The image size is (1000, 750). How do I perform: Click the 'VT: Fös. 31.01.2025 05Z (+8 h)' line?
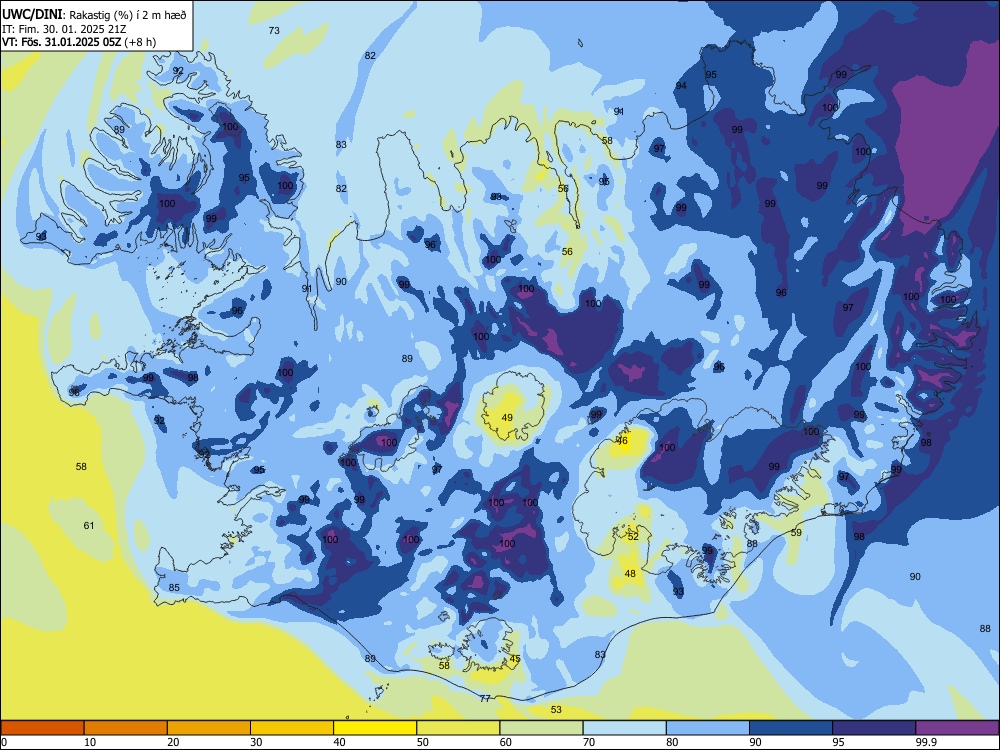pyautogui.click(x=79, y=42)
